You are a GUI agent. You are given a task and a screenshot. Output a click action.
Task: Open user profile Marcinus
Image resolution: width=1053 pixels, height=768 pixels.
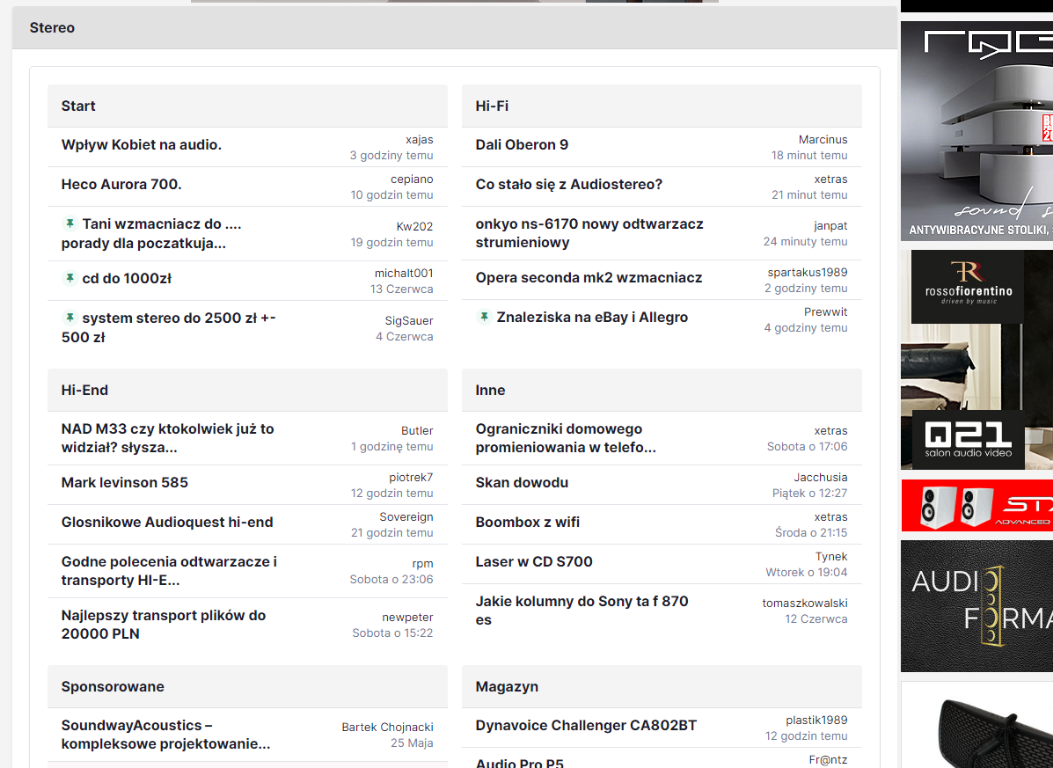coord(823,140)
